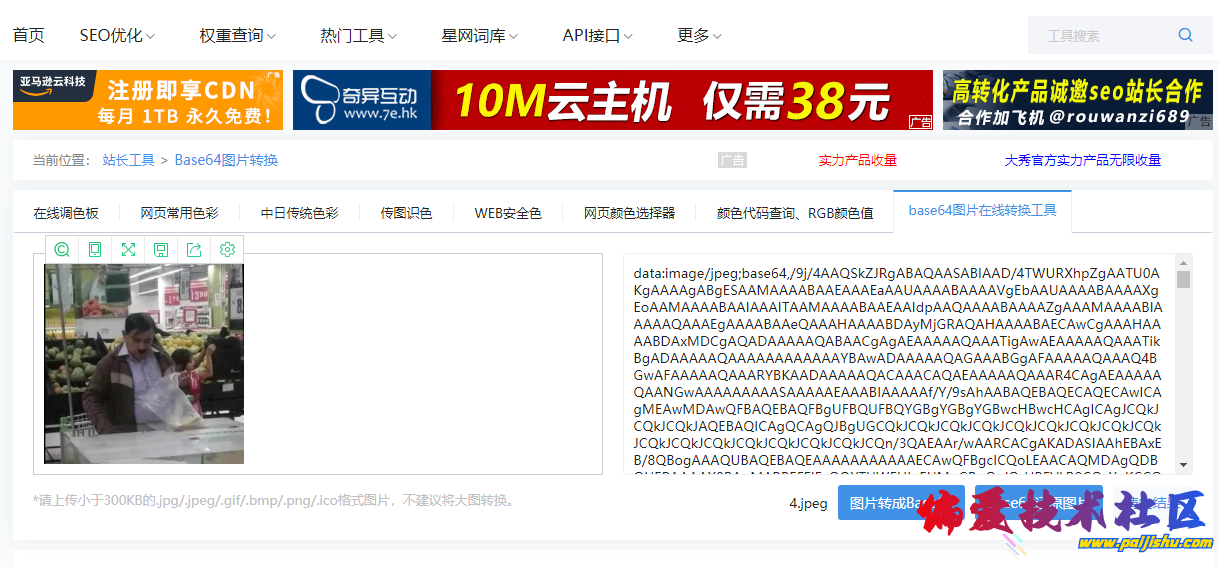Open the 站长工具 breadcrumb link

(x=128, y=160)
